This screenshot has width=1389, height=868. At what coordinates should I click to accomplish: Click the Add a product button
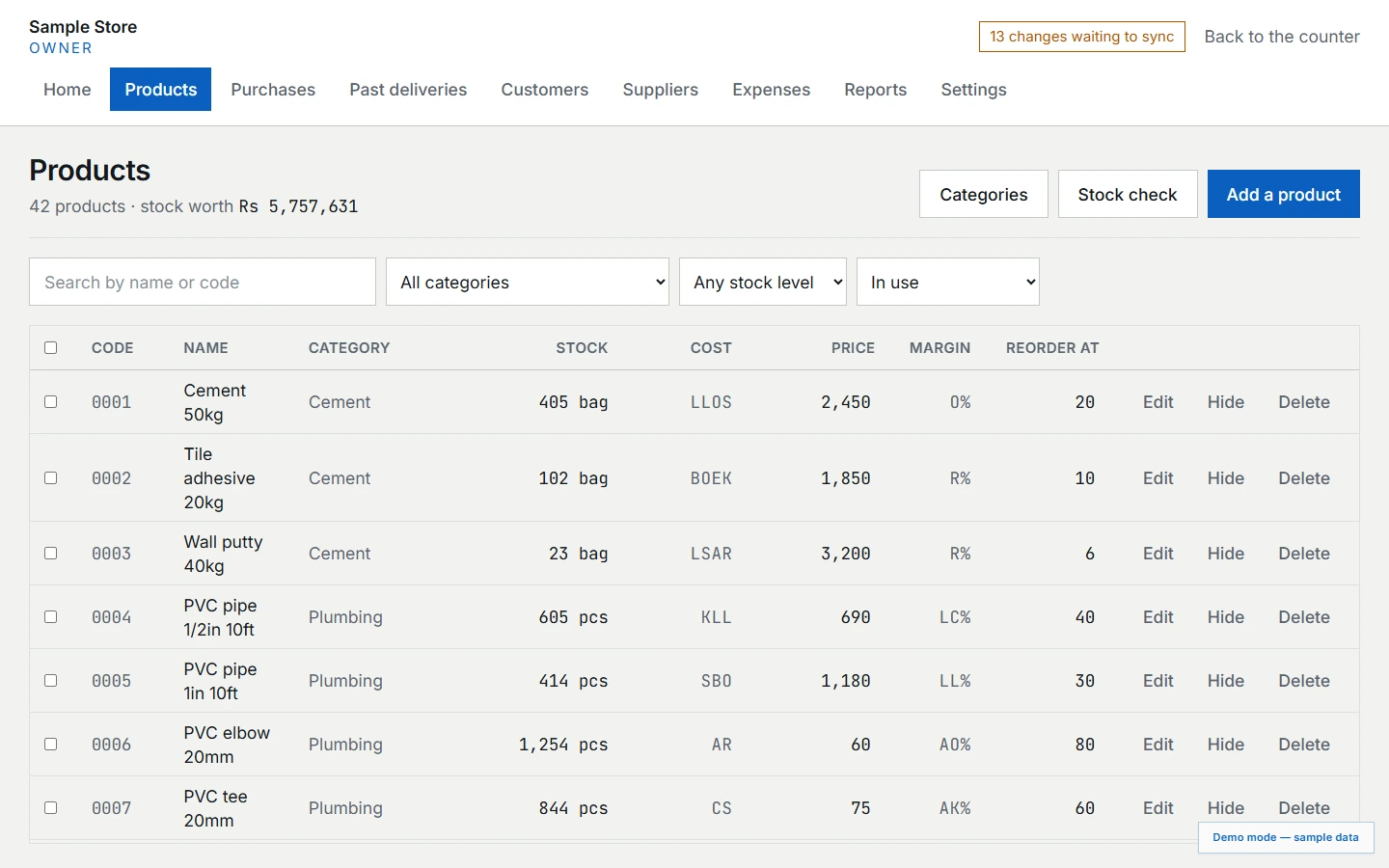point(1284,194)
